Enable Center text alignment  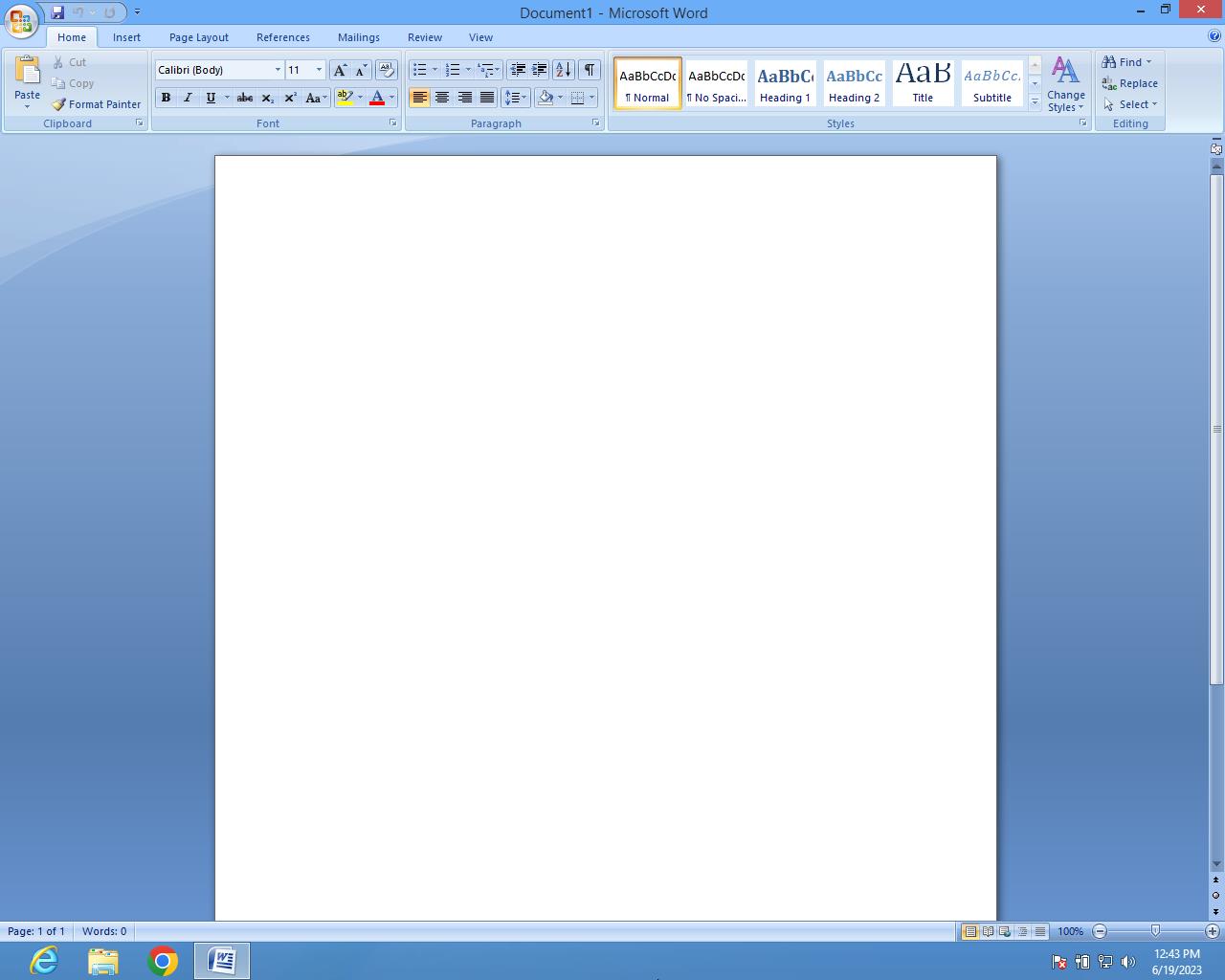(442, 98)
